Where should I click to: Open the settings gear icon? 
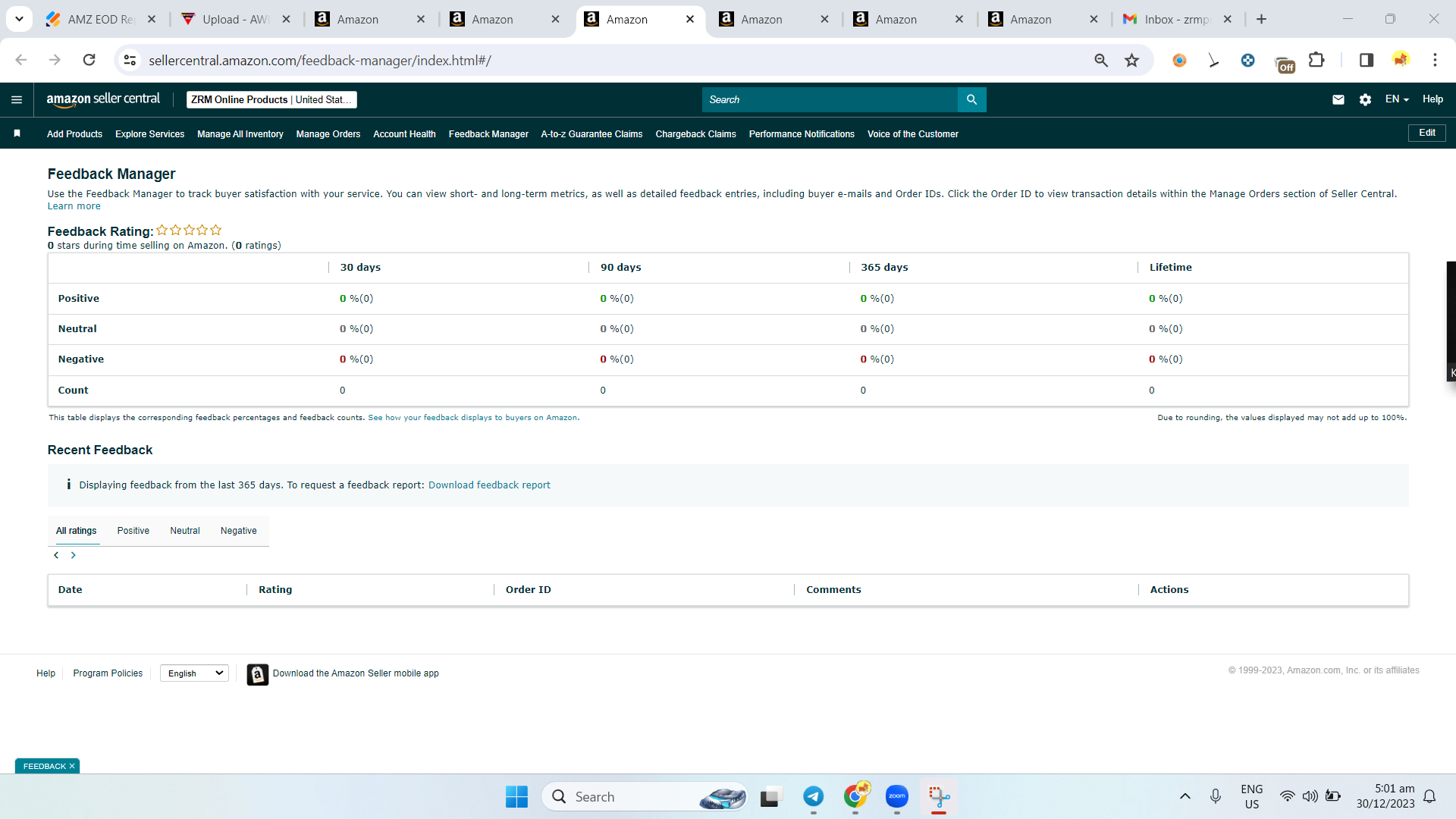coord(1365,99)
